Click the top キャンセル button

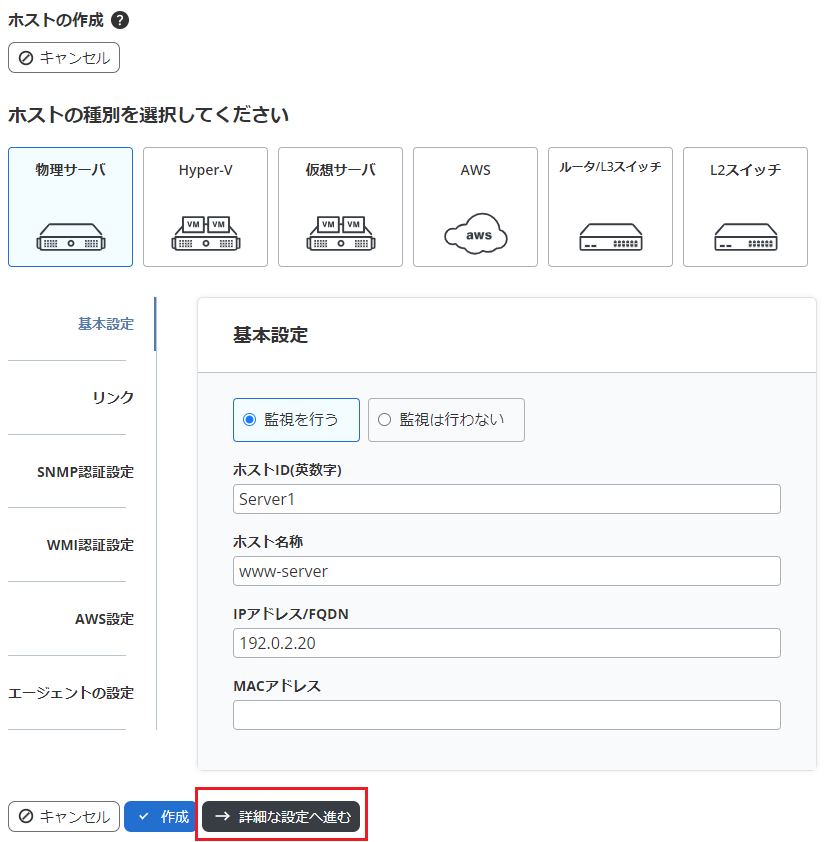[x=64, y=57]
